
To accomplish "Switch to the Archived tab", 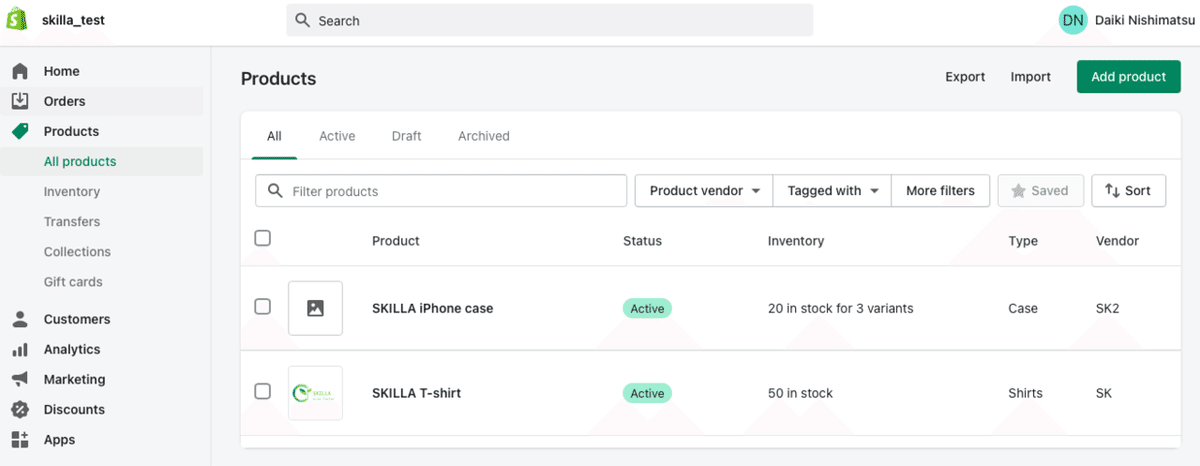I will tap(484, 136).
